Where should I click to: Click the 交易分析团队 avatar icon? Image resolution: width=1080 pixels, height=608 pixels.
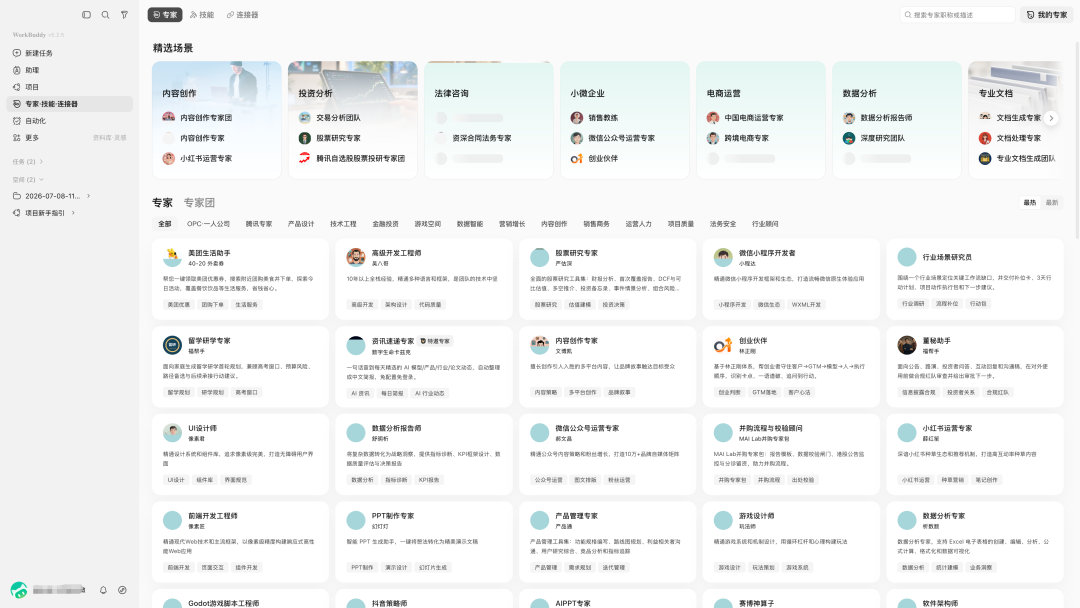pyautogui.click(x=304, y=118)
